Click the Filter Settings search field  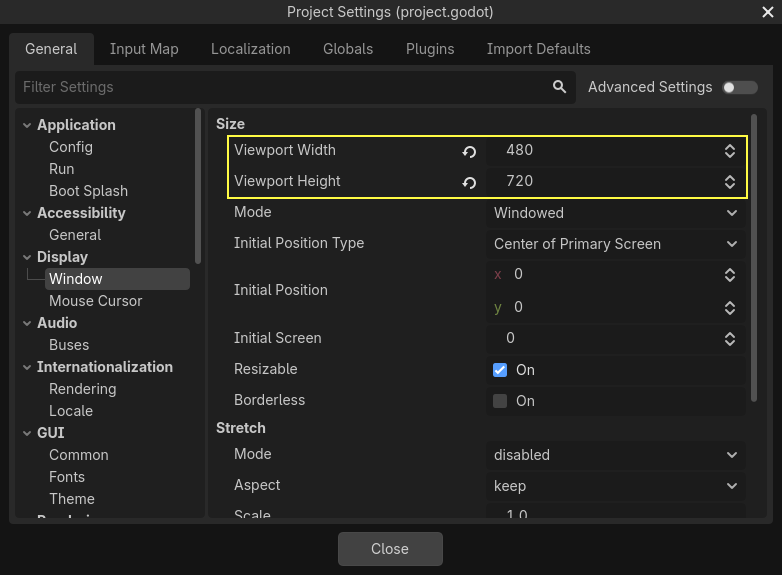point(280,87)
